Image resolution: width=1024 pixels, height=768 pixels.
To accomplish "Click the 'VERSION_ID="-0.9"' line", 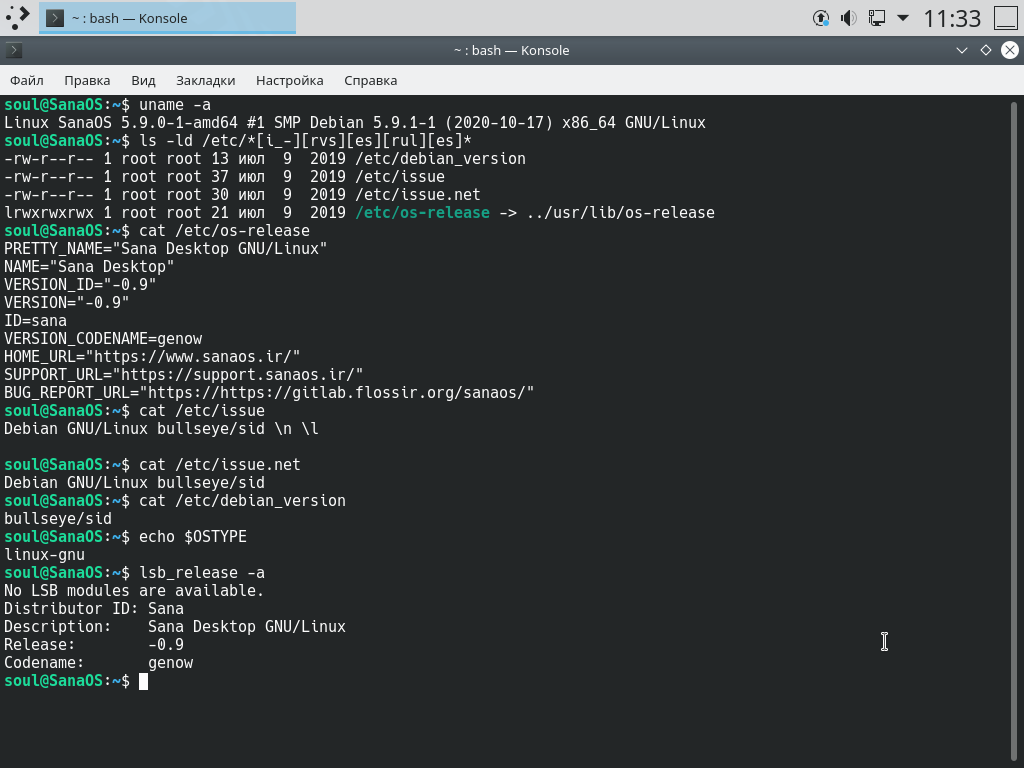I will (80, 285).
